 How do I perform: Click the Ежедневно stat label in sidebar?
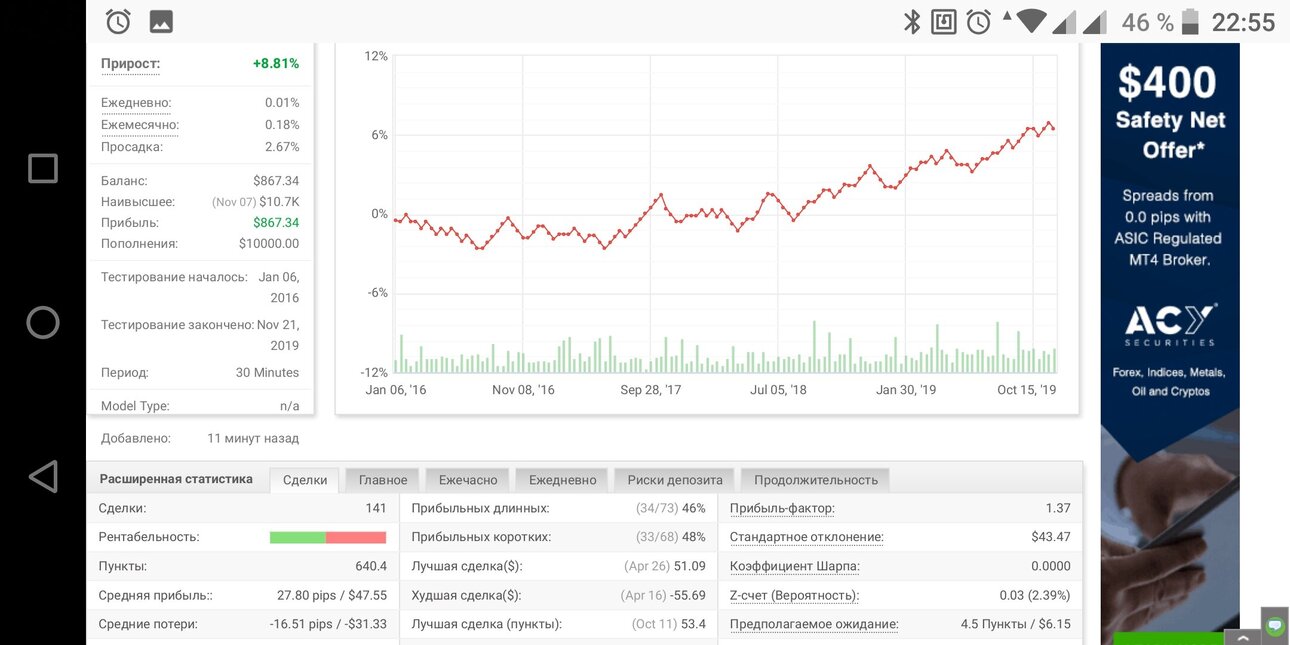click(136, 102)
